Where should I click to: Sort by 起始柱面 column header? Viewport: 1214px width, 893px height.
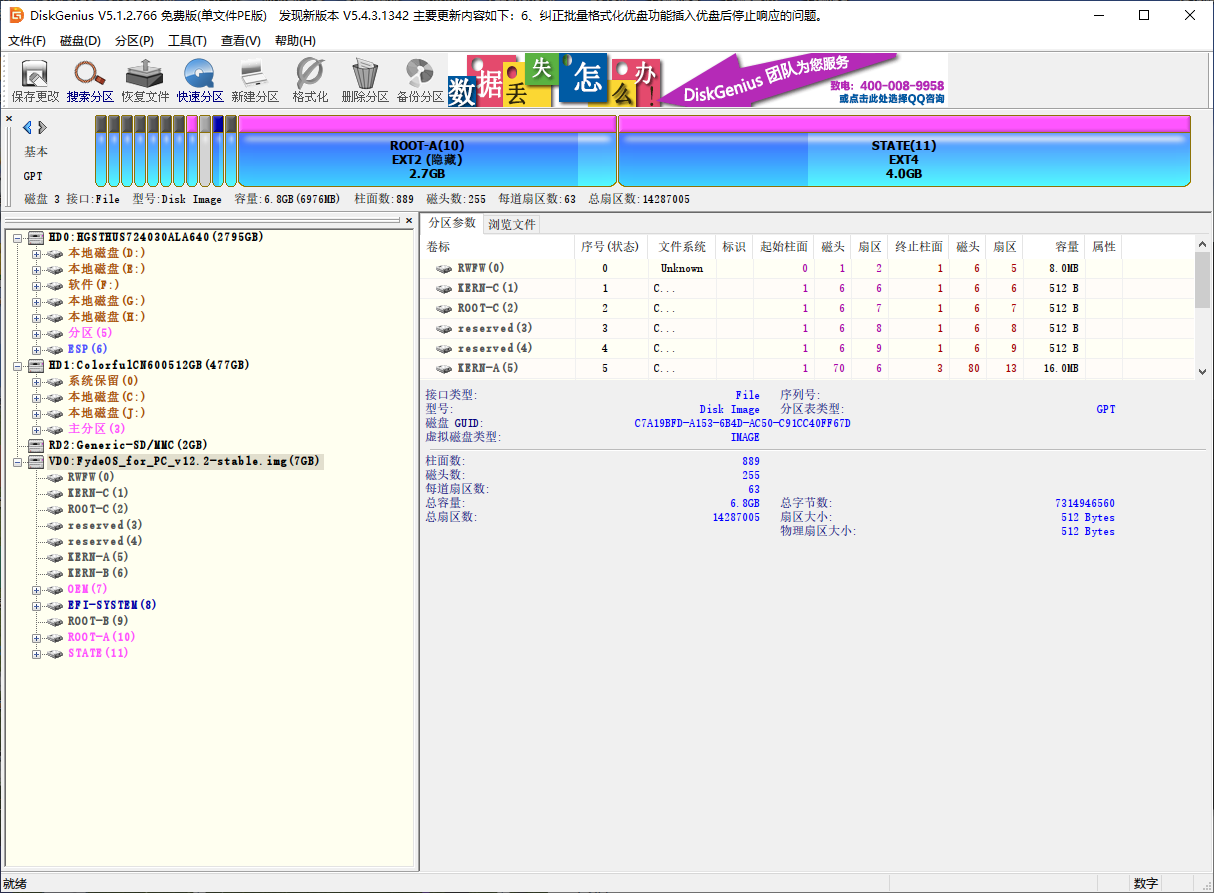tap(783, 247)
